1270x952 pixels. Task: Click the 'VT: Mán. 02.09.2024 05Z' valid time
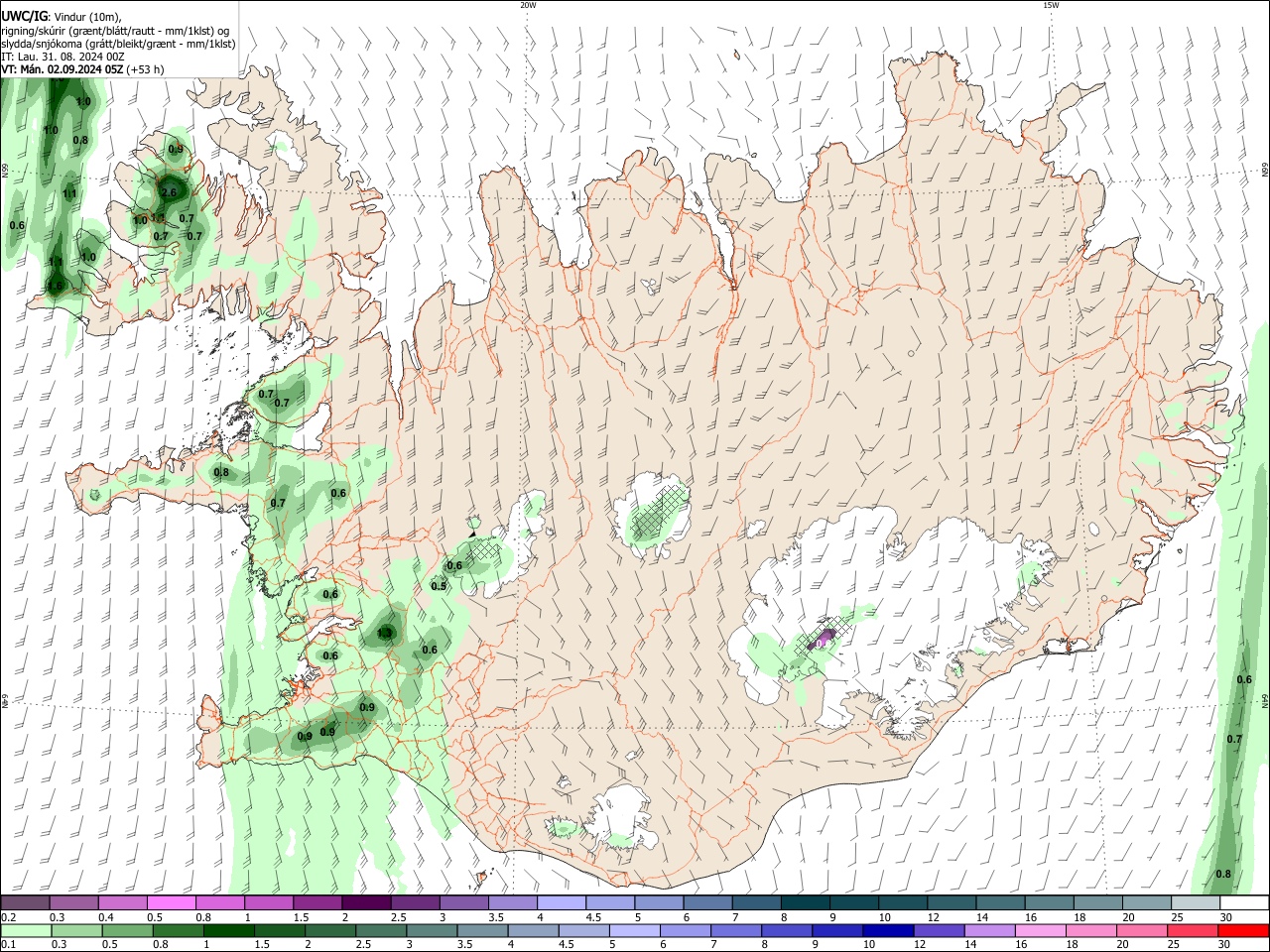(62, 69)
